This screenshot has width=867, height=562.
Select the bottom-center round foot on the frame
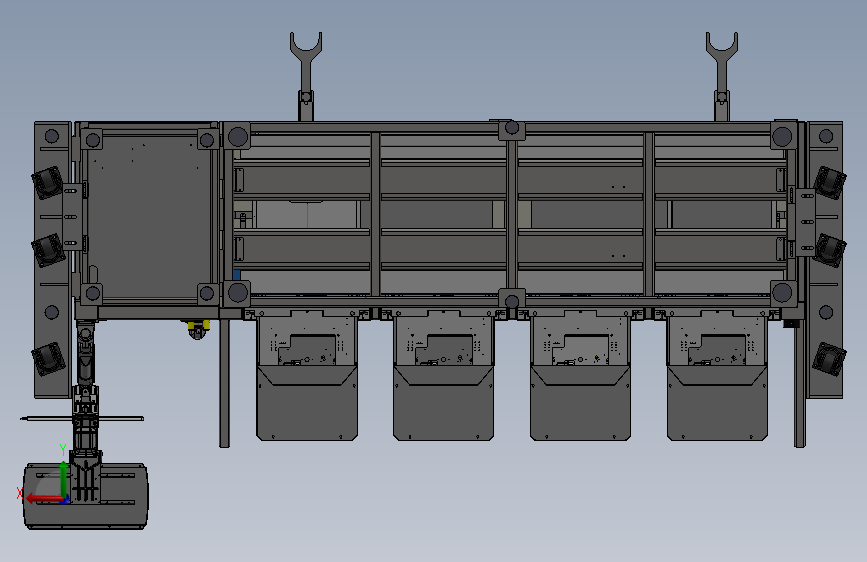pyautogui.click(x=512, y=301)
